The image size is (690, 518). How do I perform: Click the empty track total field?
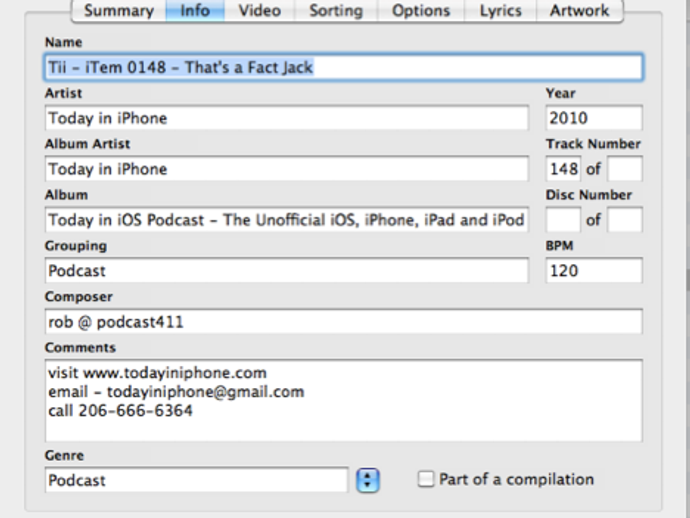(x=625, y=169)
